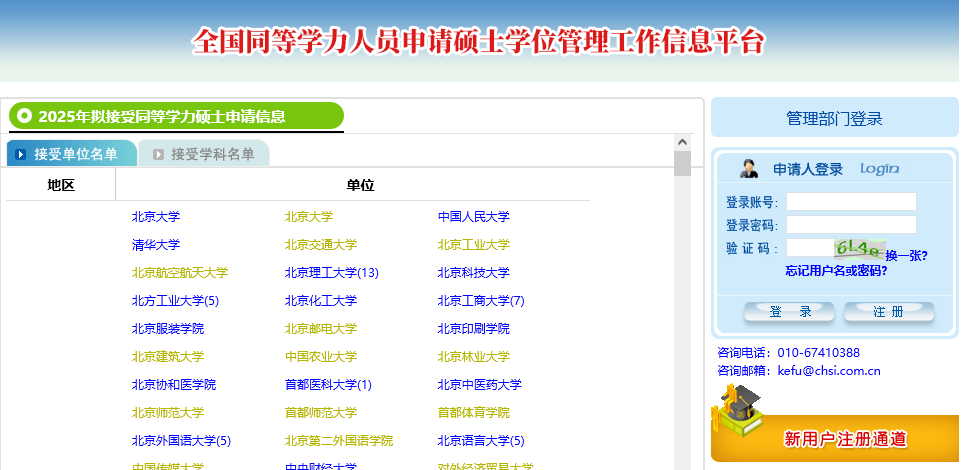Open the 中国农业大学 link
The image size is (966, 470).
320,357
